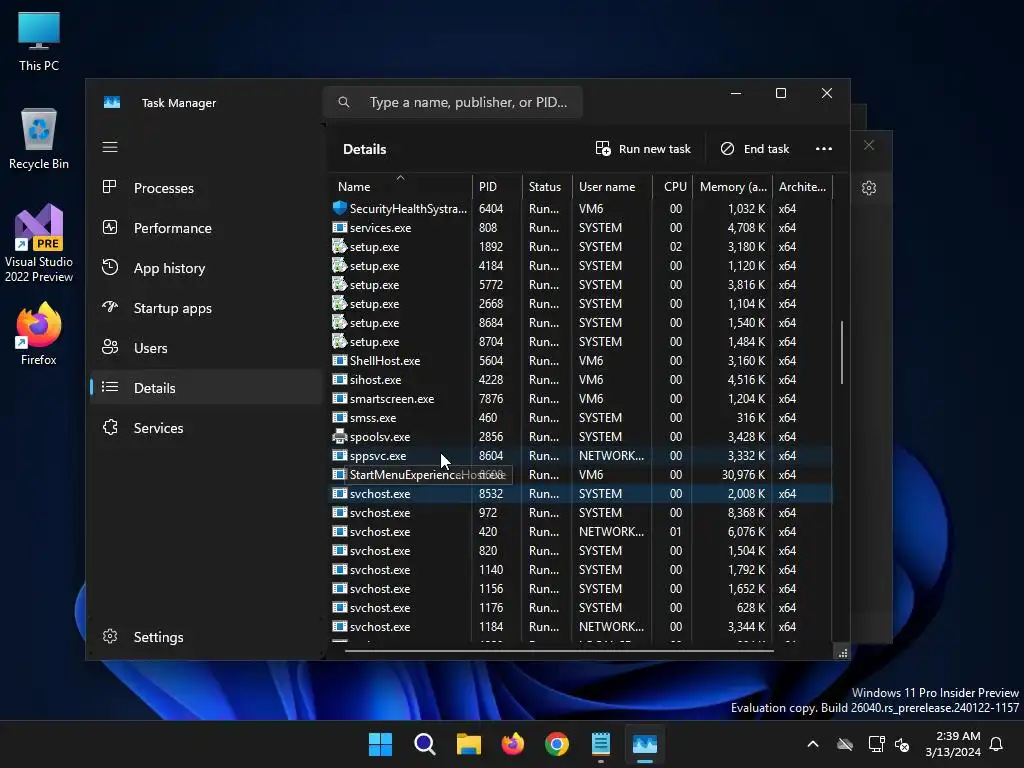Open Task Manager Settings
This screenshot has height=768, width=1024.
(206, 637)
